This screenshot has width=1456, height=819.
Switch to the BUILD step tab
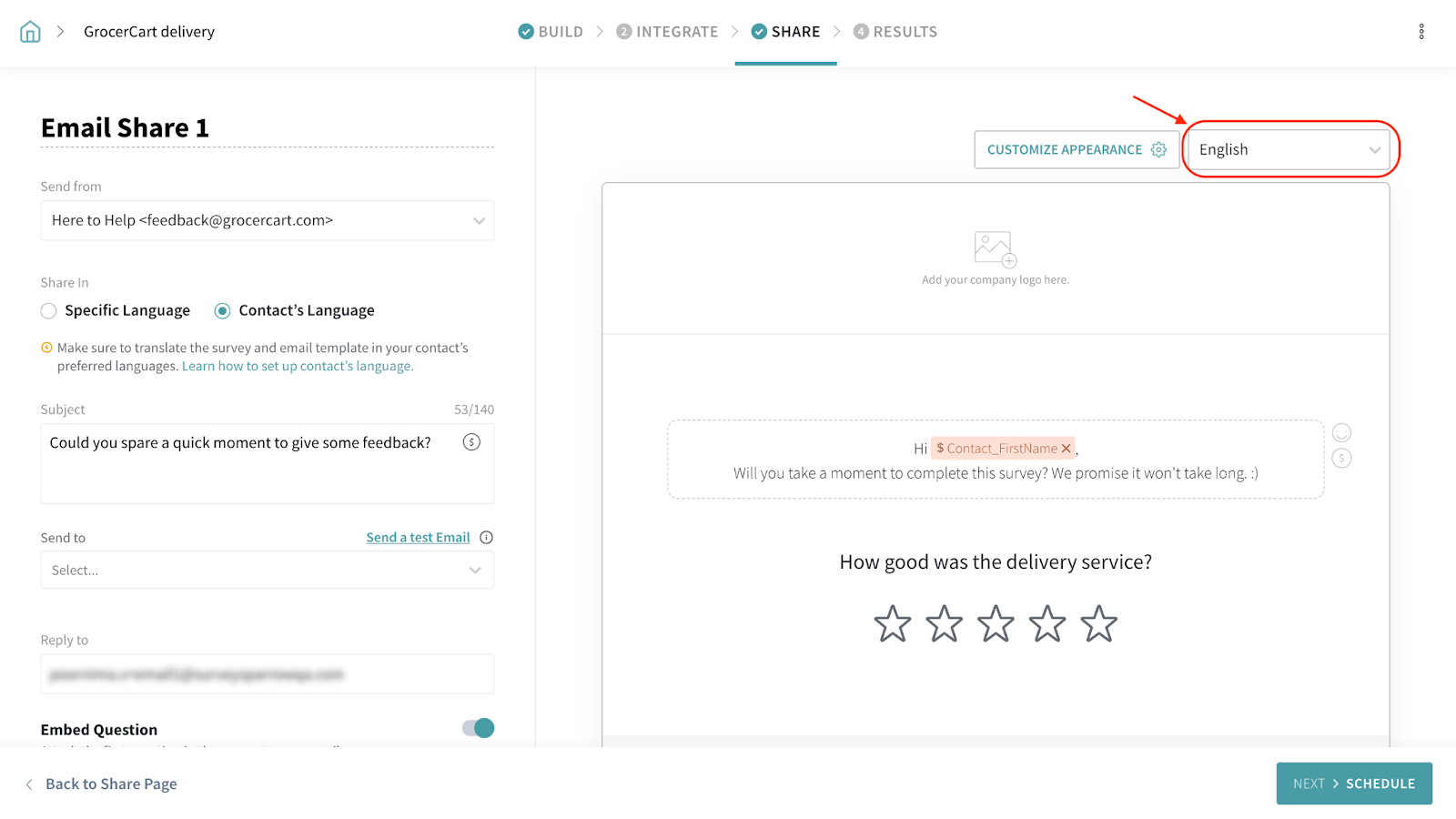click(551, 32)
